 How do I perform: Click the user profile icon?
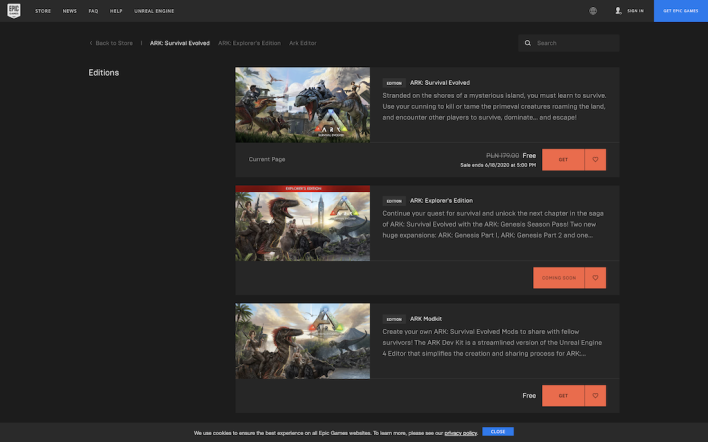pyautogui.click(x=618, y=11)
